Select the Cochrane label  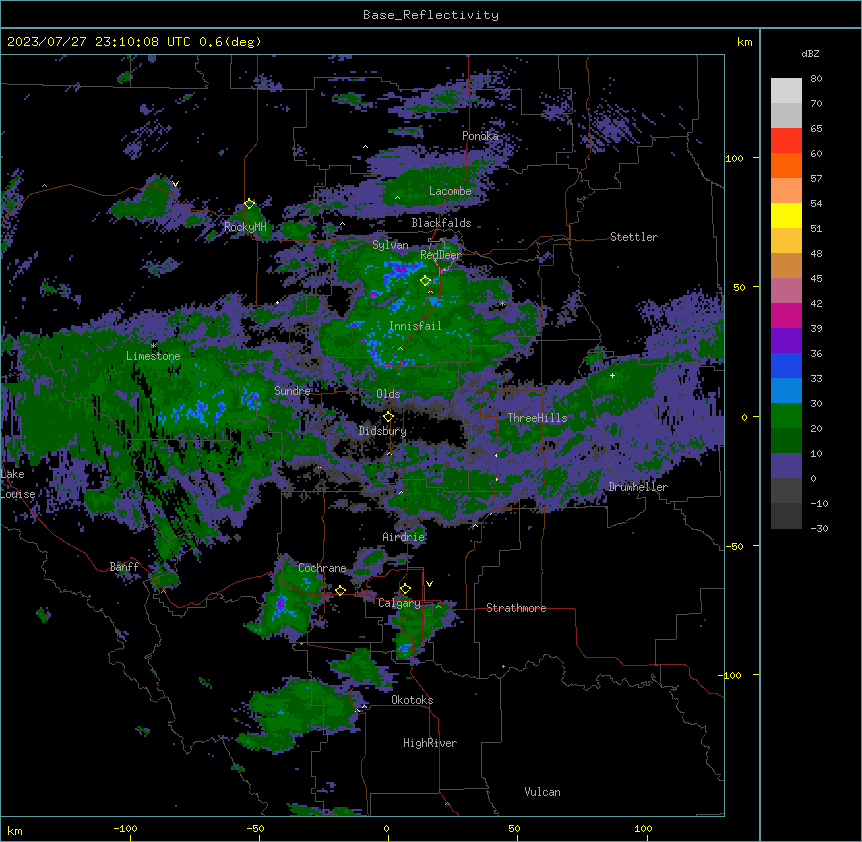point(322,568)
